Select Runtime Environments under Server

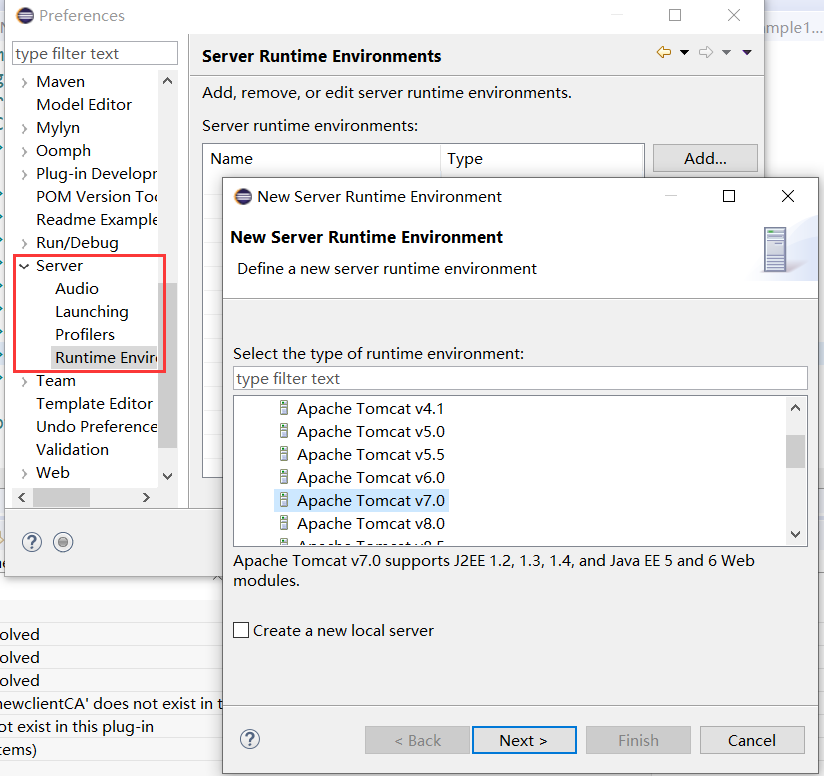pos(106,357)
